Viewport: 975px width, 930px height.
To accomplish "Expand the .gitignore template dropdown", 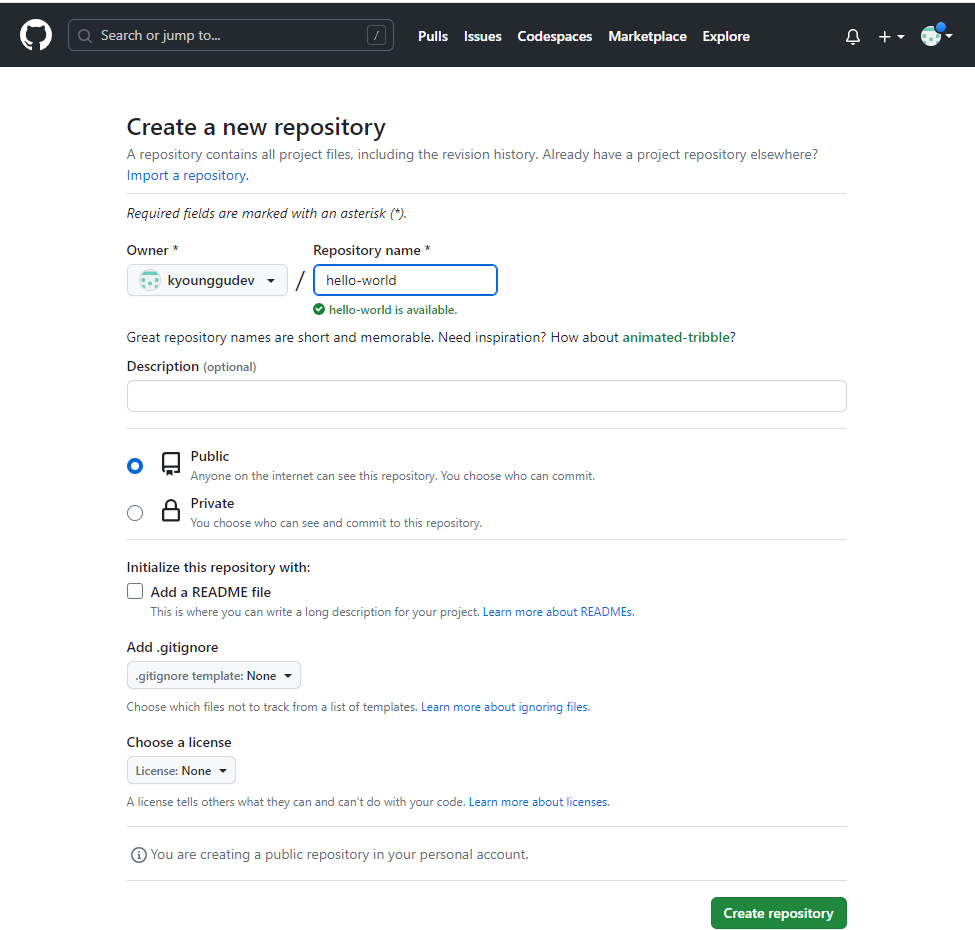I will [x=214, y=676].
